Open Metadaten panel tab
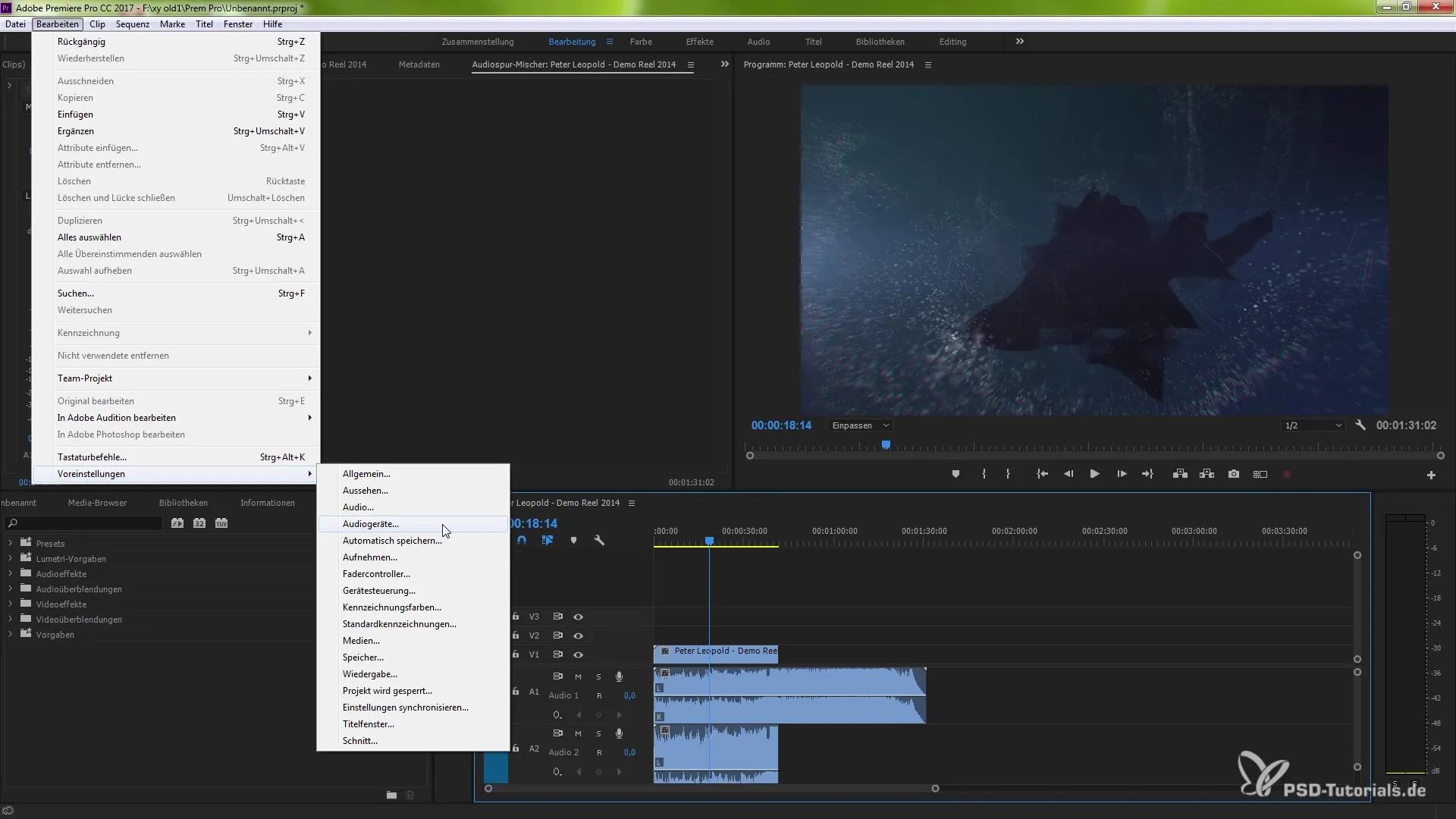Screen dimensions: 1456x819 click(x=419, y=64)
